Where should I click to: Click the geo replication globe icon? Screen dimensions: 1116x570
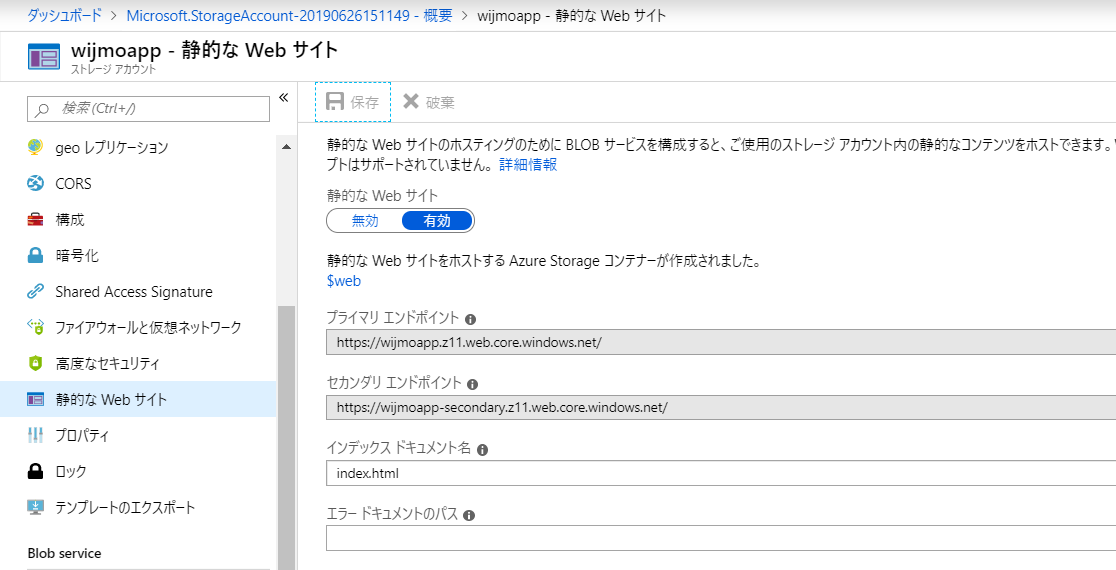click(x=35, y=147)
